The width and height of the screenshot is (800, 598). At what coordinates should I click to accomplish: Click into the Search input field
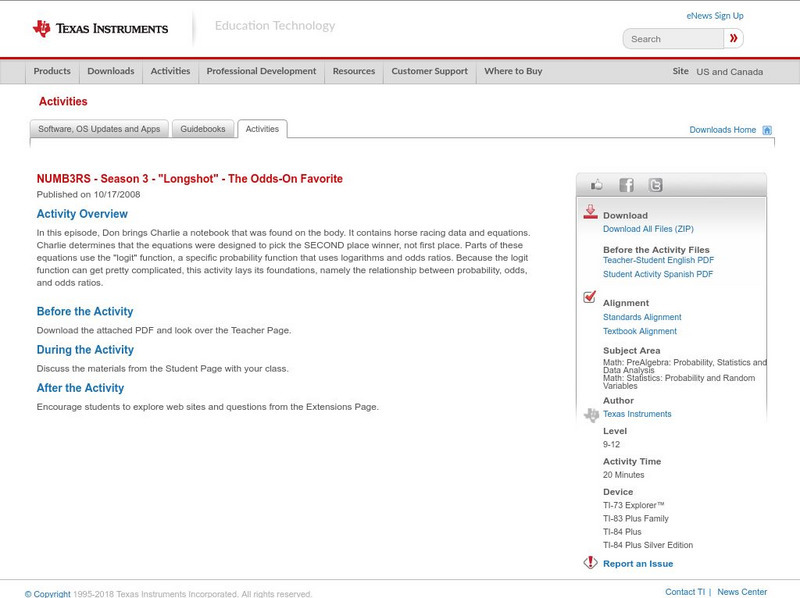673,39
